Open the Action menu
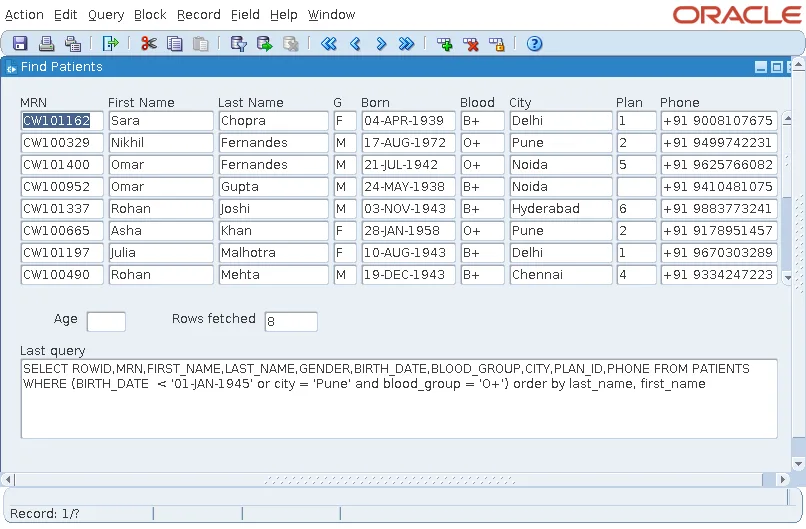This screenshot has height=529, width=806. (24, 15)
